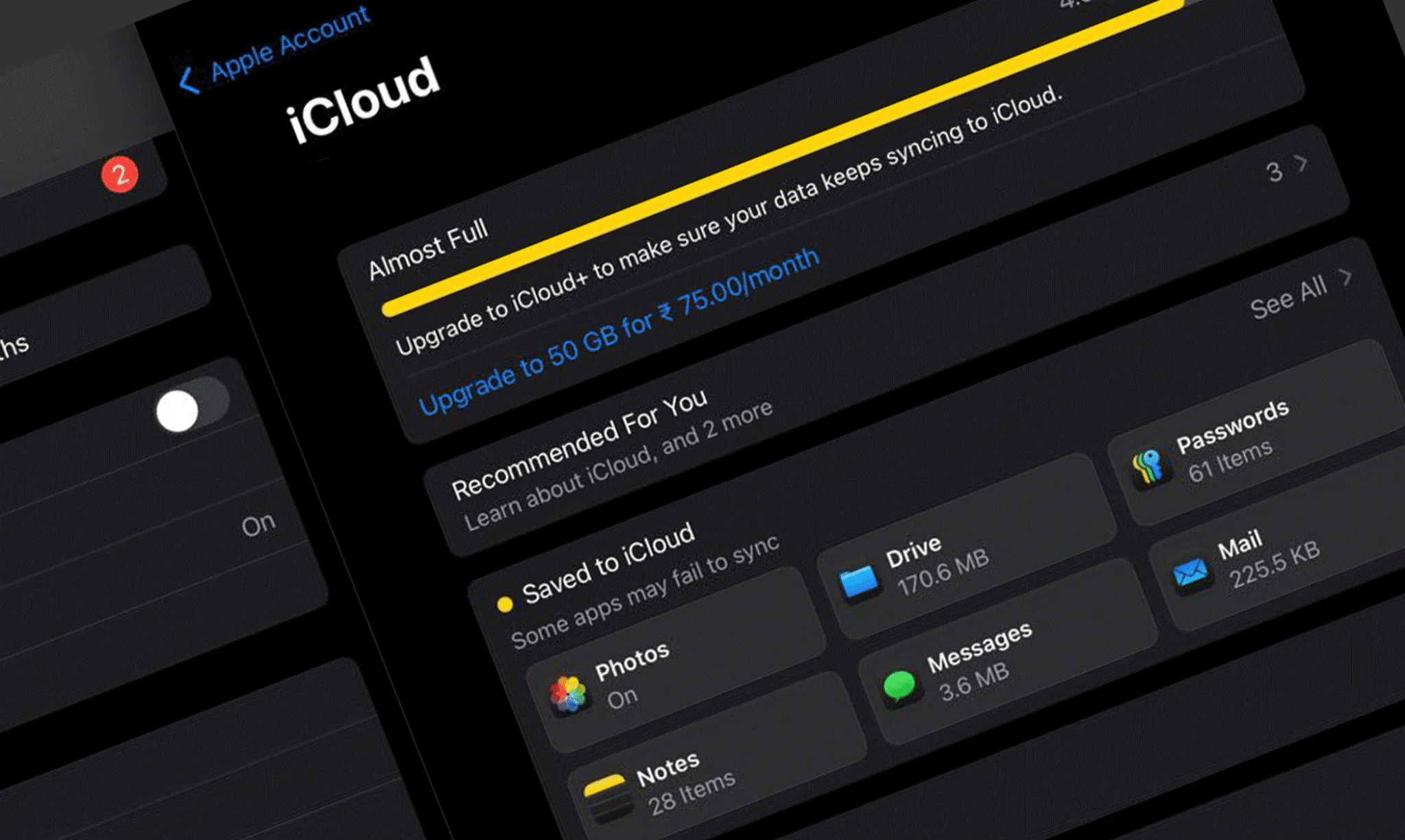
Task: Click the back chevron beside Apple Account
Action: [188, 80]
